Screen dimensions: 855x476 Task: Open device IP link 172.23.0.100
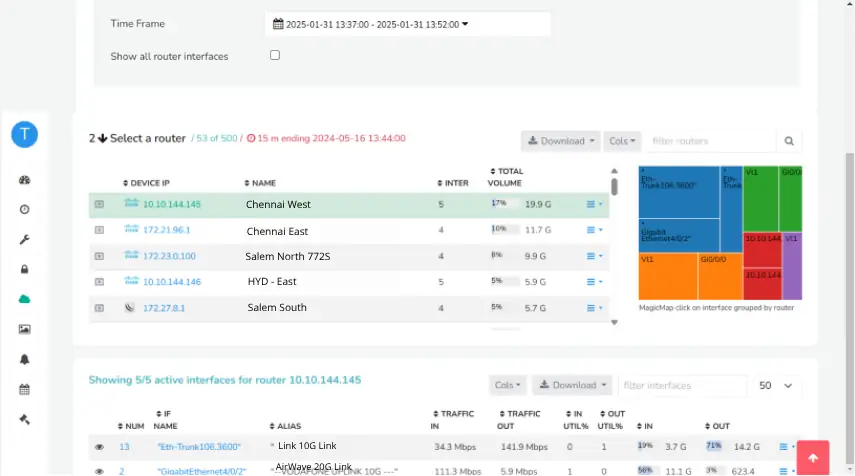click(169, 256)
